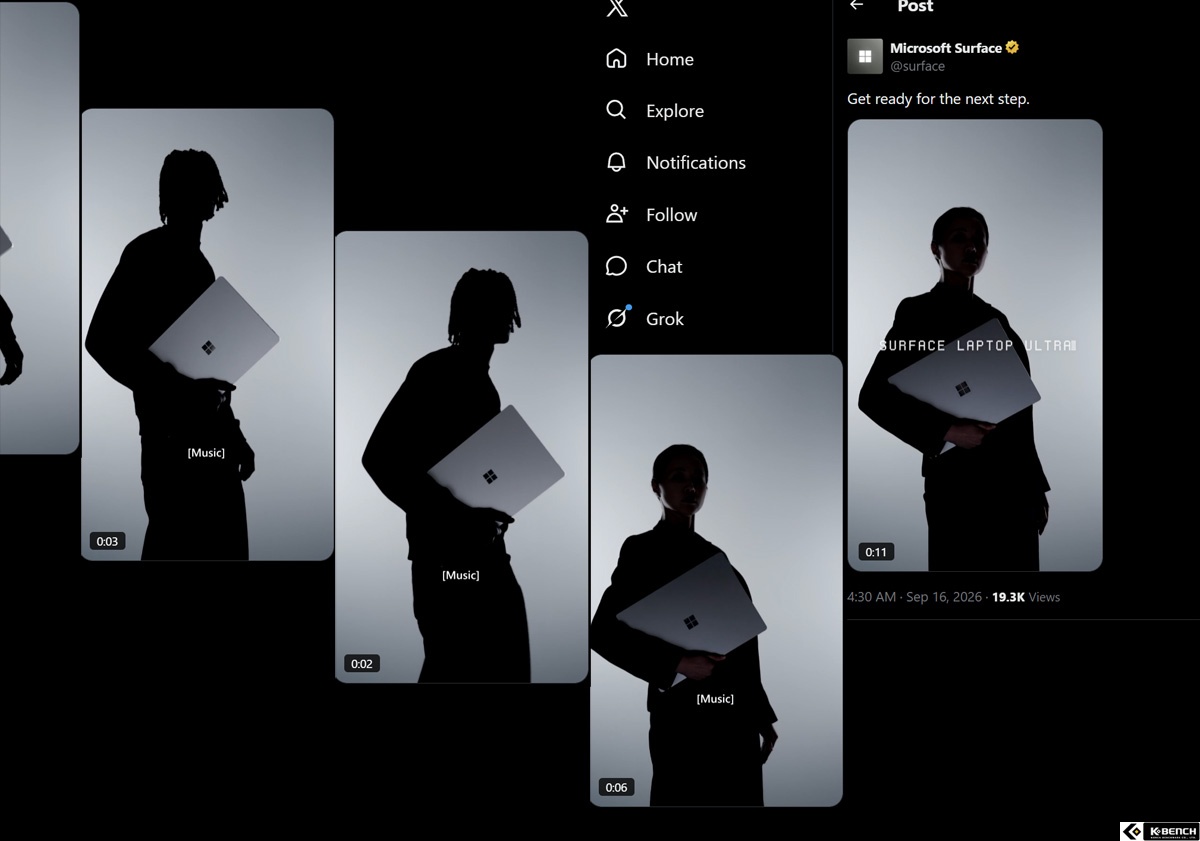This screenshot has height=841, width=1200.
Task: Click the gold verified badge
Action: [x=1012, y=47]
